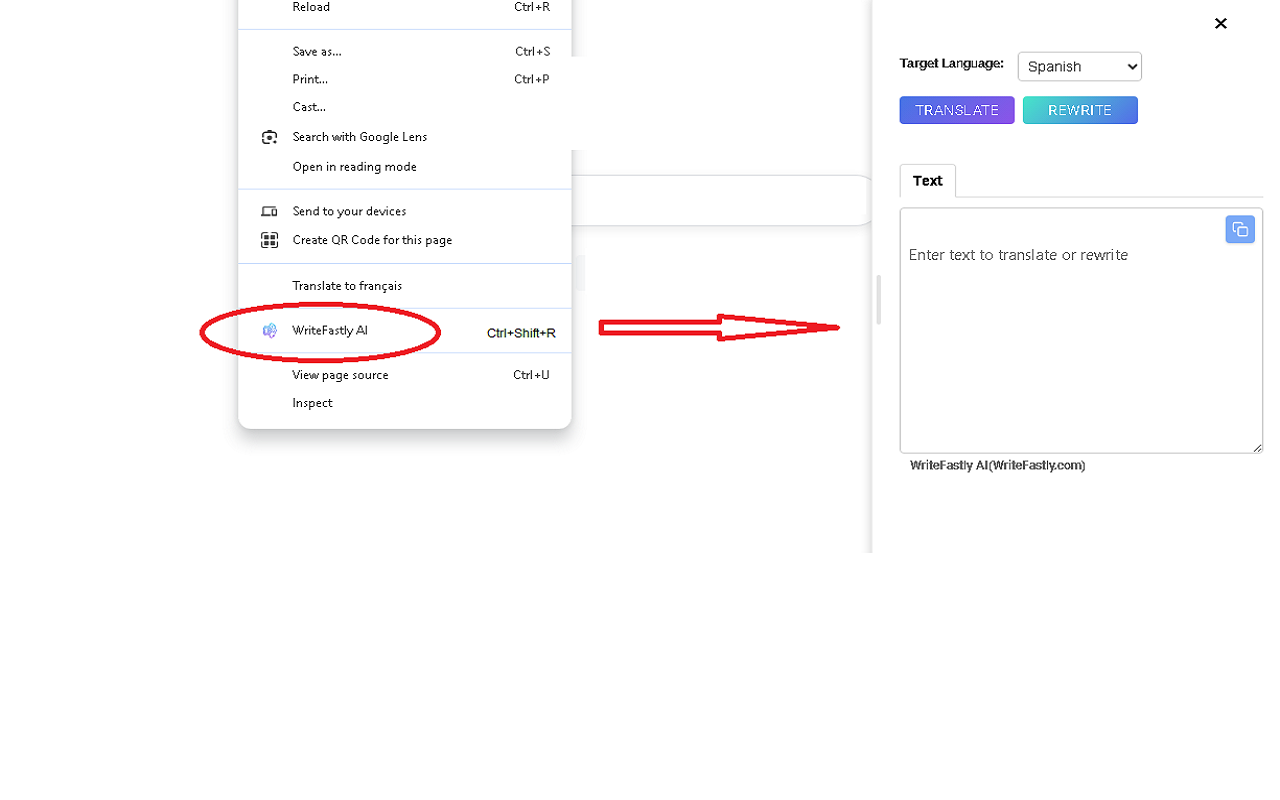The width and height of the screenshot is (1280, 800).
Task: Open the Target Language dropdown
Action: [x=1079, y=66]
